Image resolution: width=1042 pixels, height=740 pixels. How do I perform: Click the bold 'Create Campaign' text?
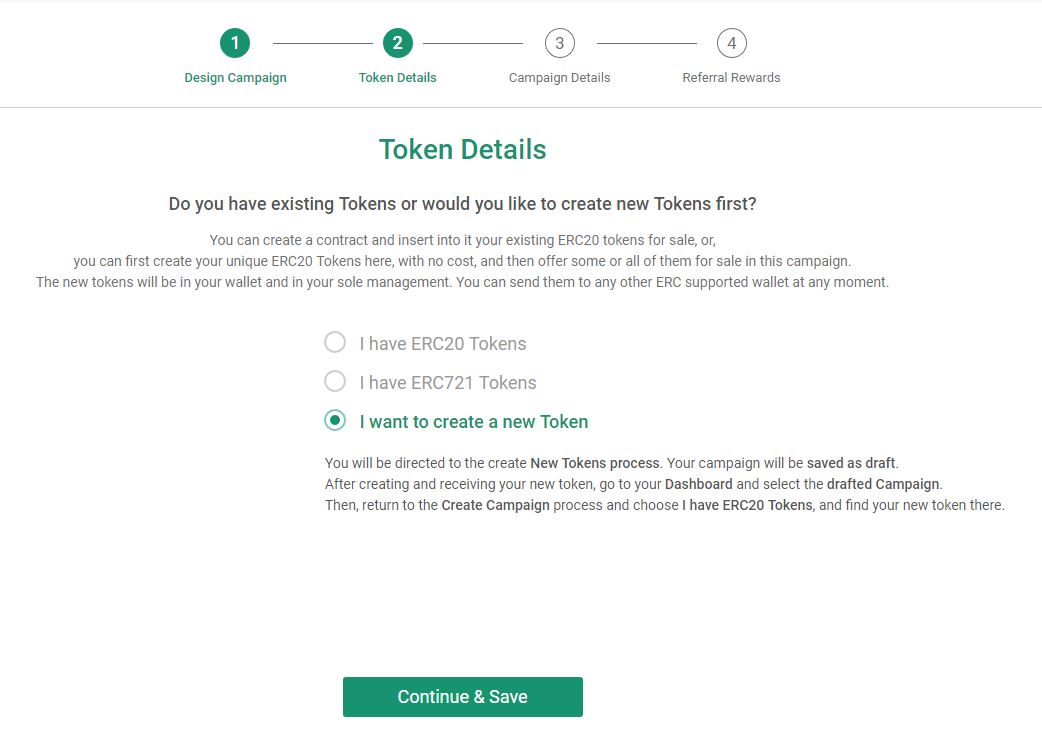496,506
